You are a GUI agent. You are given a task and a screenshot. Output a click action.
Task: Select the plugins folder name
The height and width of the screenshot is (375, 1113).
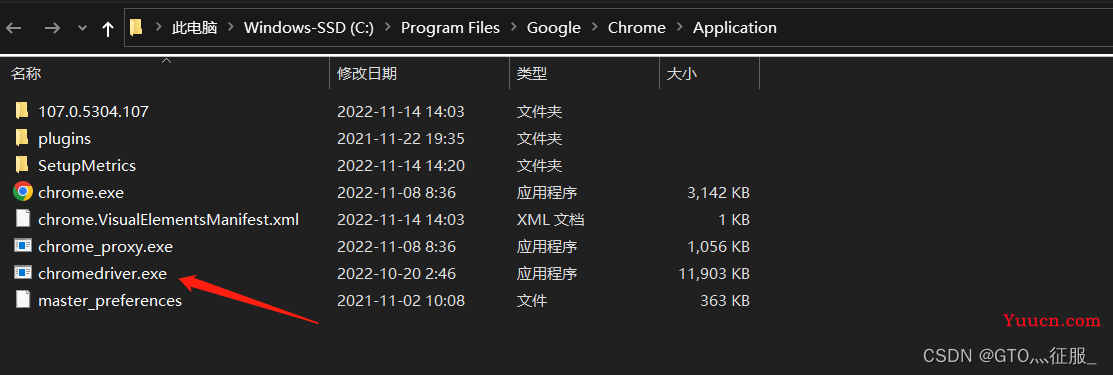(x=65, y=138)
